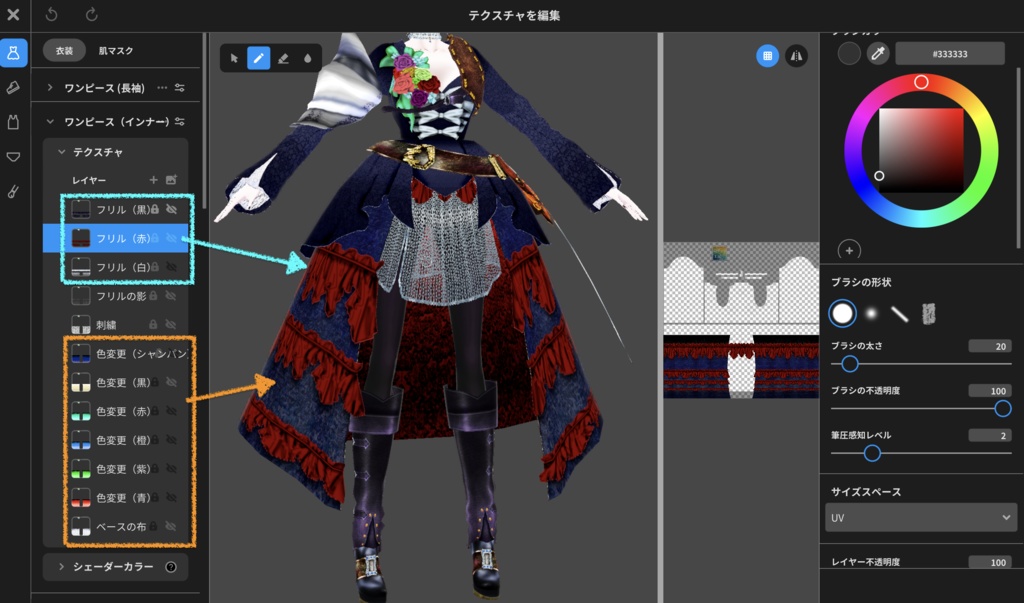1024x603 pixels.
Task: Open the dress category in the left sidebar
Action: coord(14,53)
